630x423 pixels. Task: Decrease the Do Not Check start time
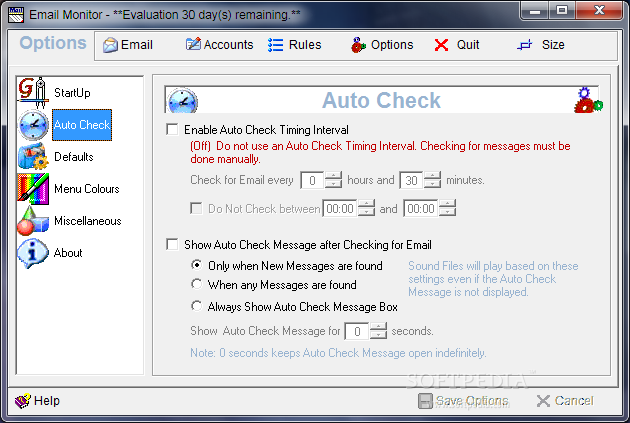[366, 212]
